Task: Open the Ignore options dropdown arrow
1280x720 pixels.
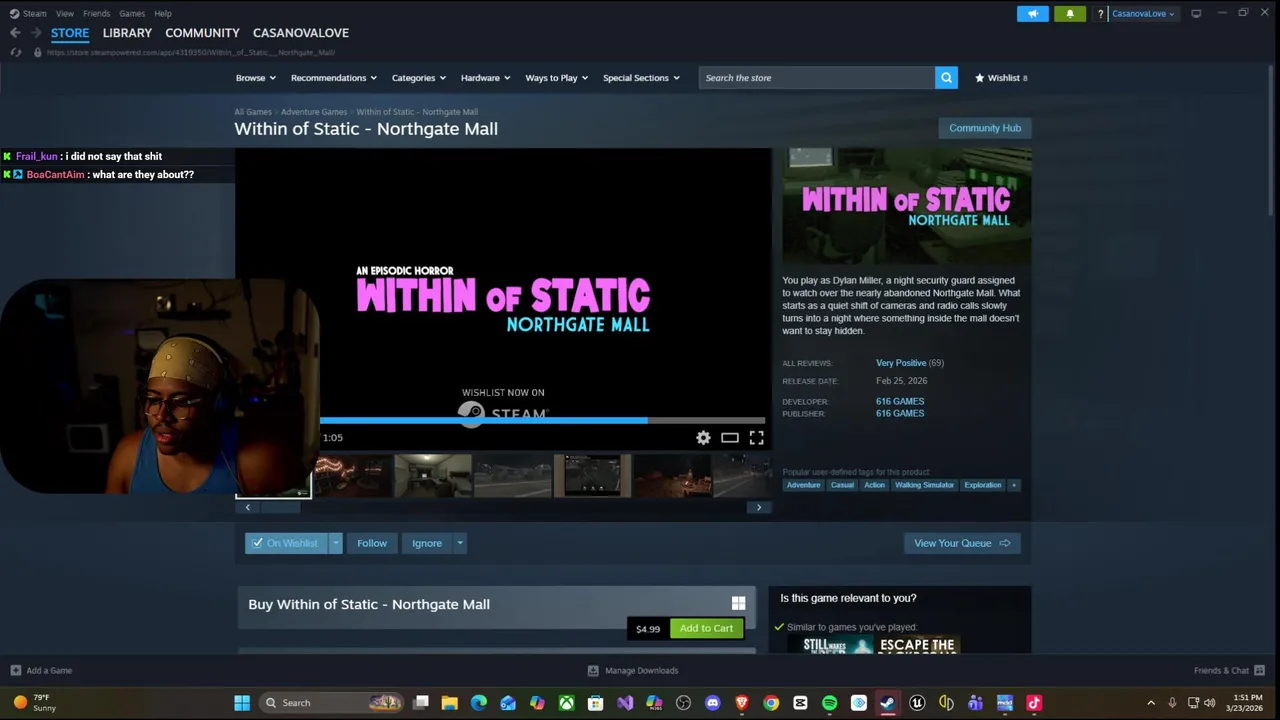Action: tap(460, 543)
